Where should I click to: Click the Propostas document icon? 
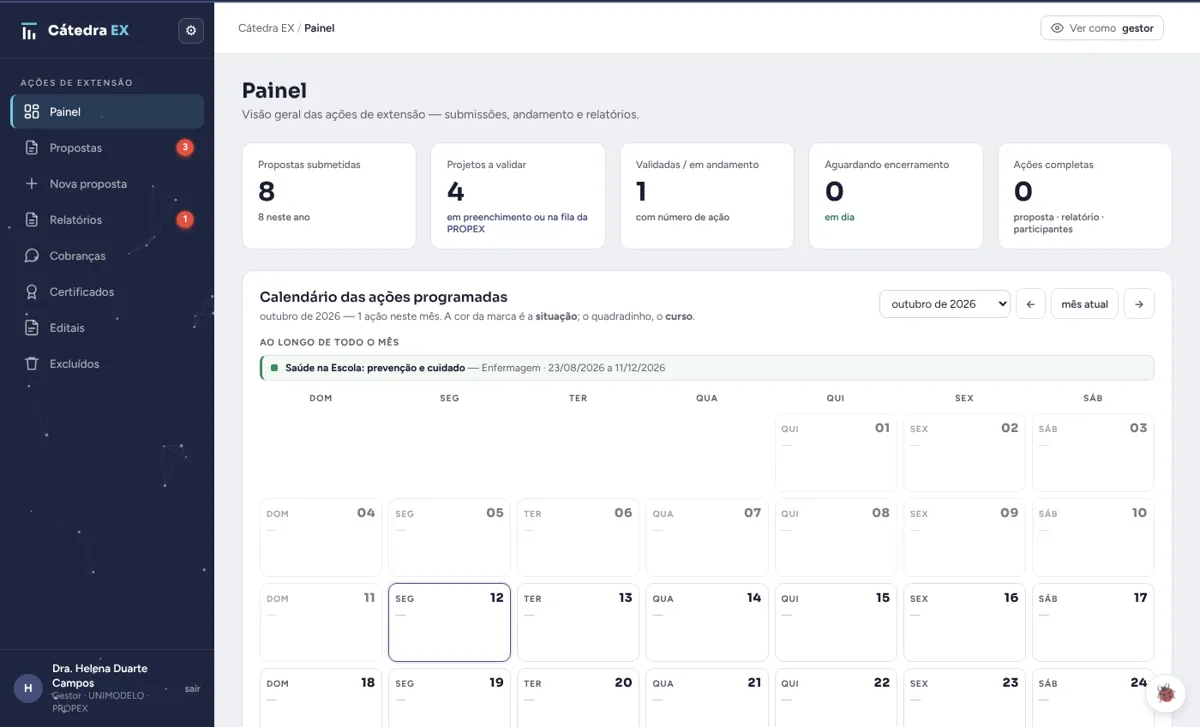coord(32,148)
